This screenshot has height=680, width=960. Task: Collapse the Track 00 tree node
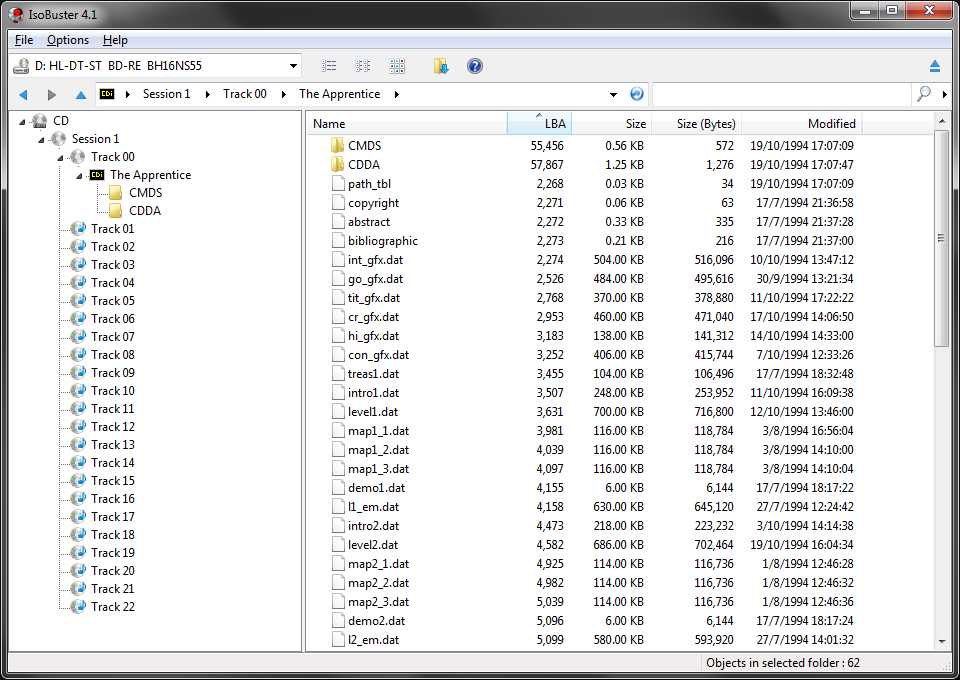60,157
